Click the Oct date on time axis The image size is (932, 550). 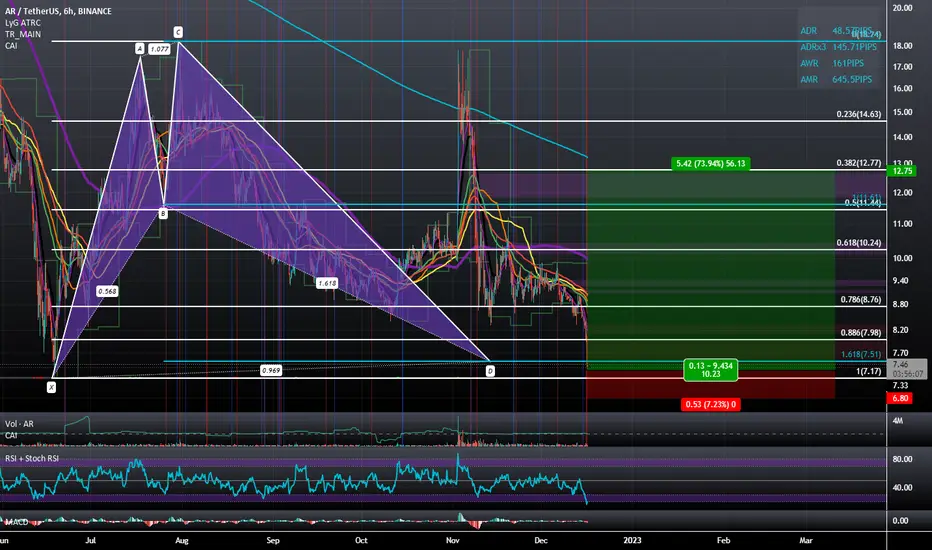click(x=361, y=540)
